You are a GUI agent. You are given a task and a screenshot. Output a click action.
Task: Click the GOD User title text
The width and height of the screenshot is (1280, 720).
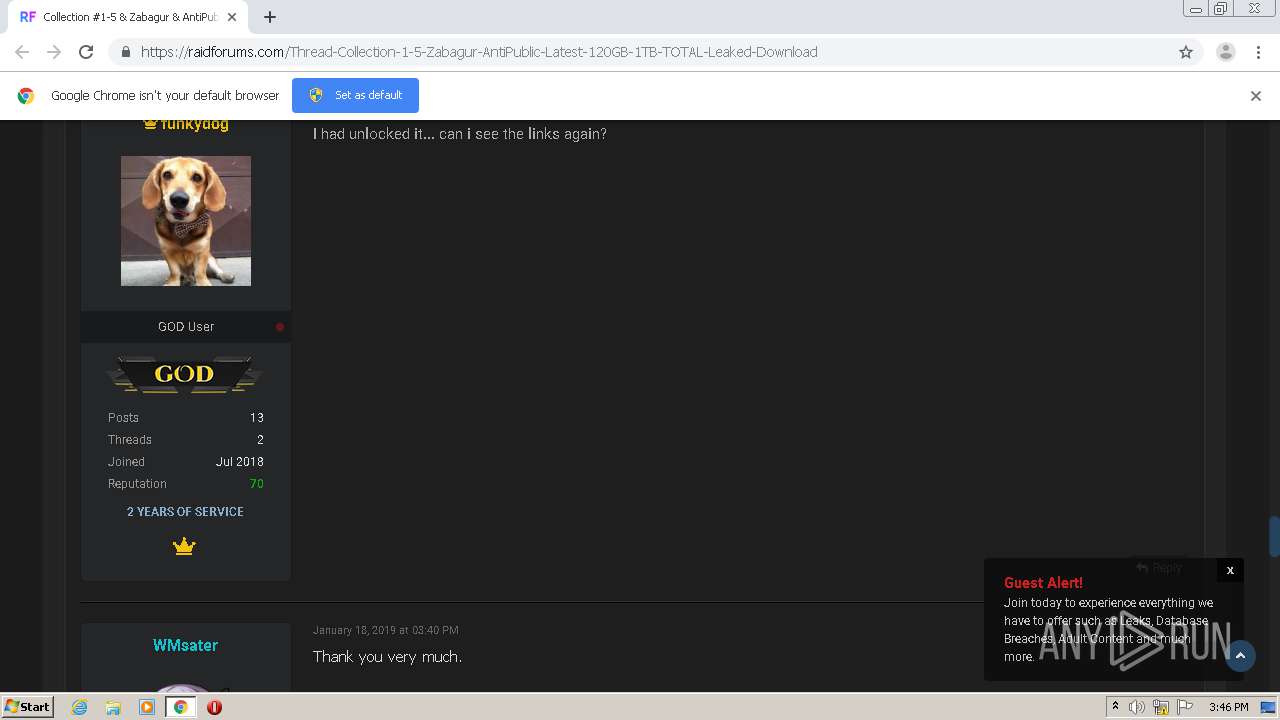click(186, 327)
